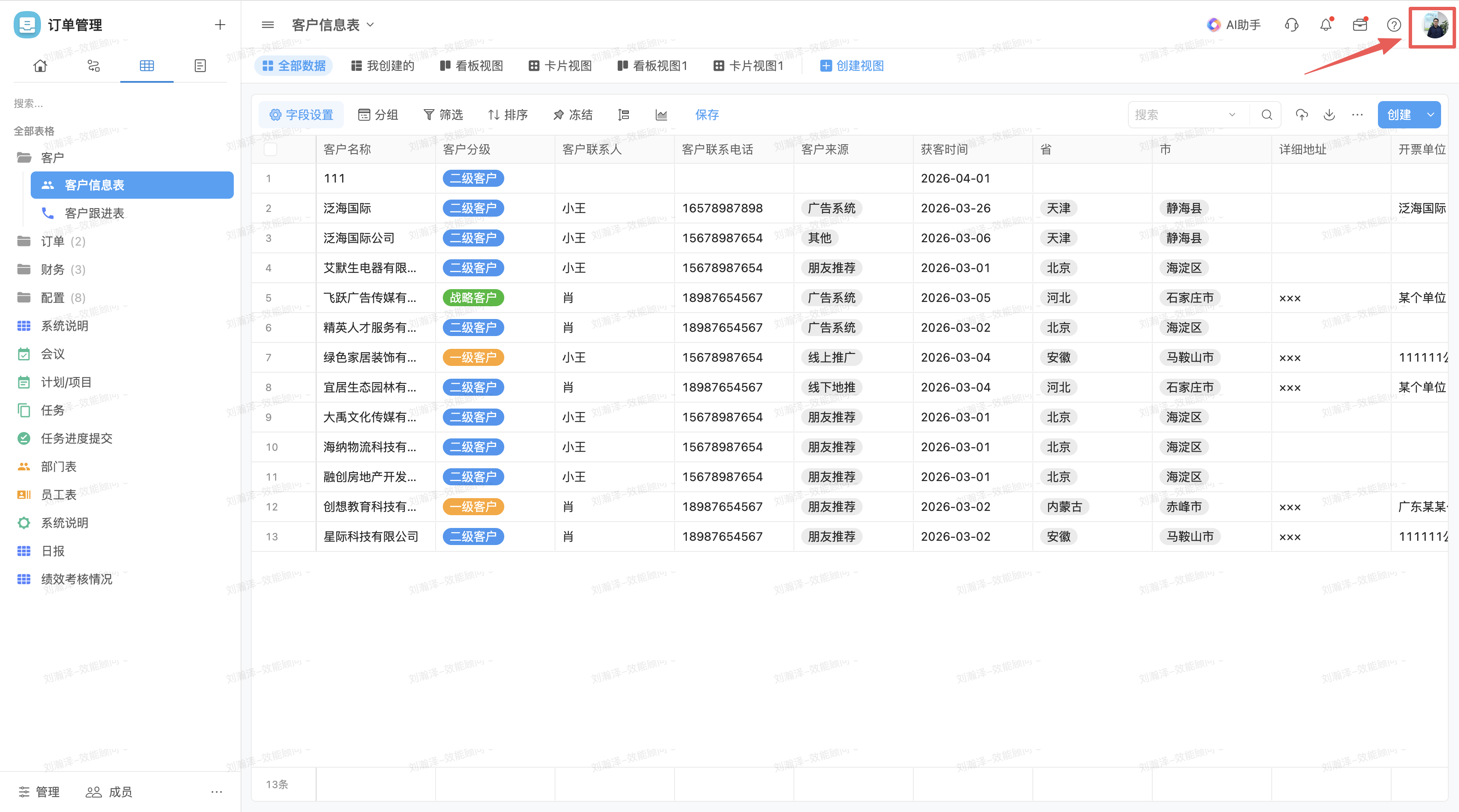Click the search magnifier button

click(x=1267, y=115)
